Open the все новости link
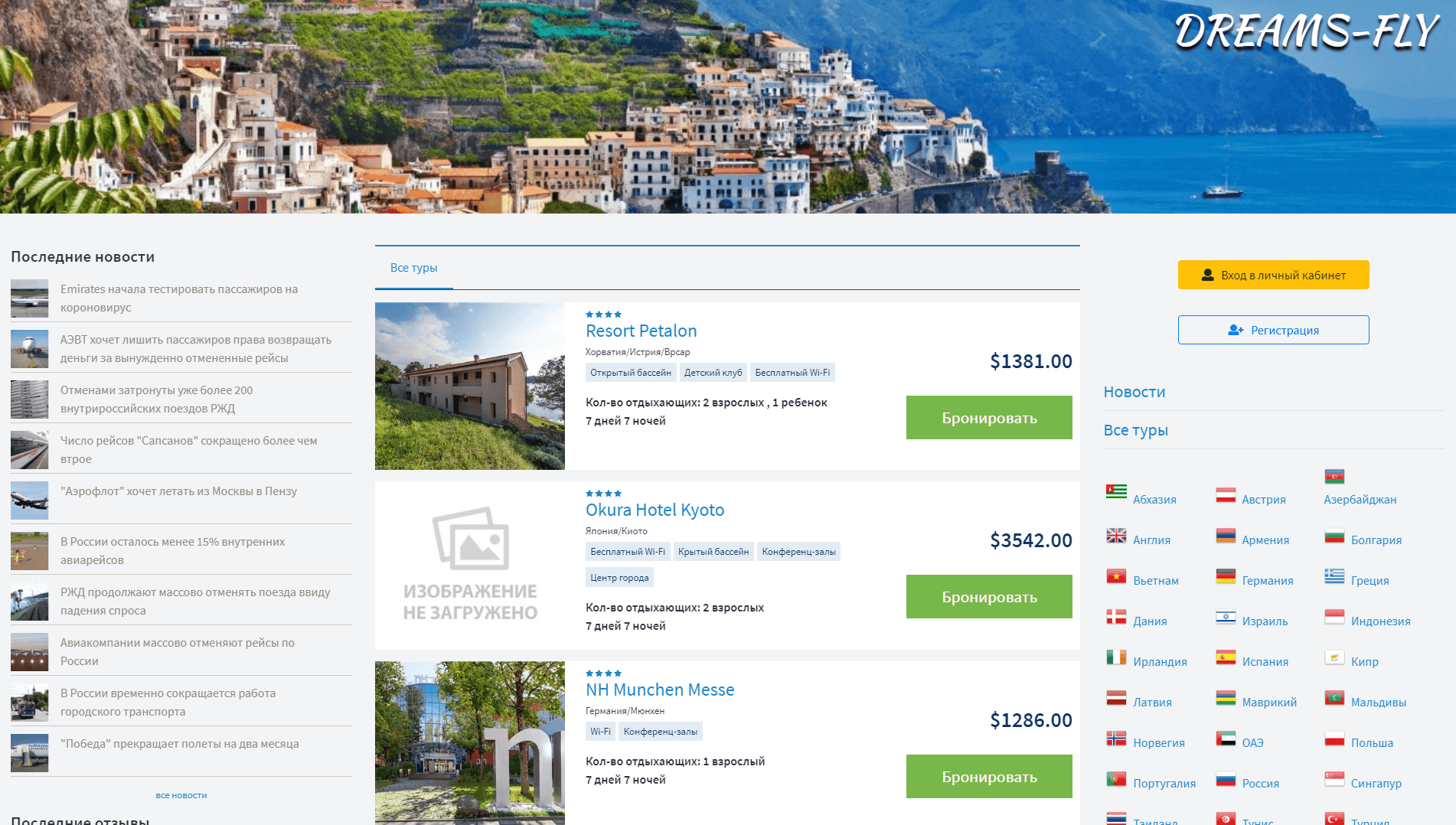 tap(181, 795)
